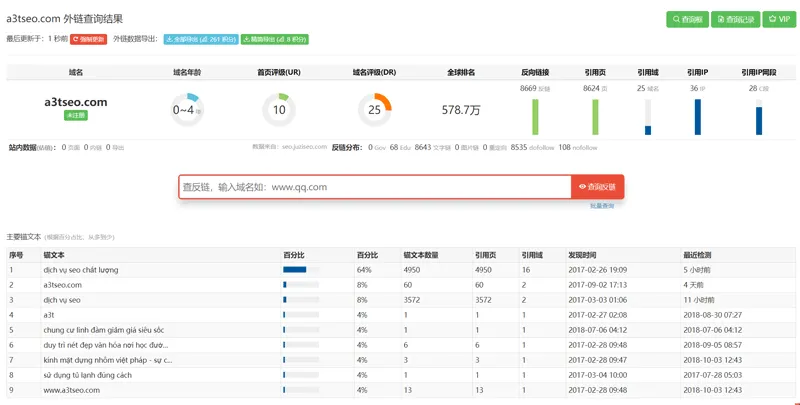Click the green 未注册 badge under a3tseo.com
This screenshot has height=405, width=800.
coord(76,115)
